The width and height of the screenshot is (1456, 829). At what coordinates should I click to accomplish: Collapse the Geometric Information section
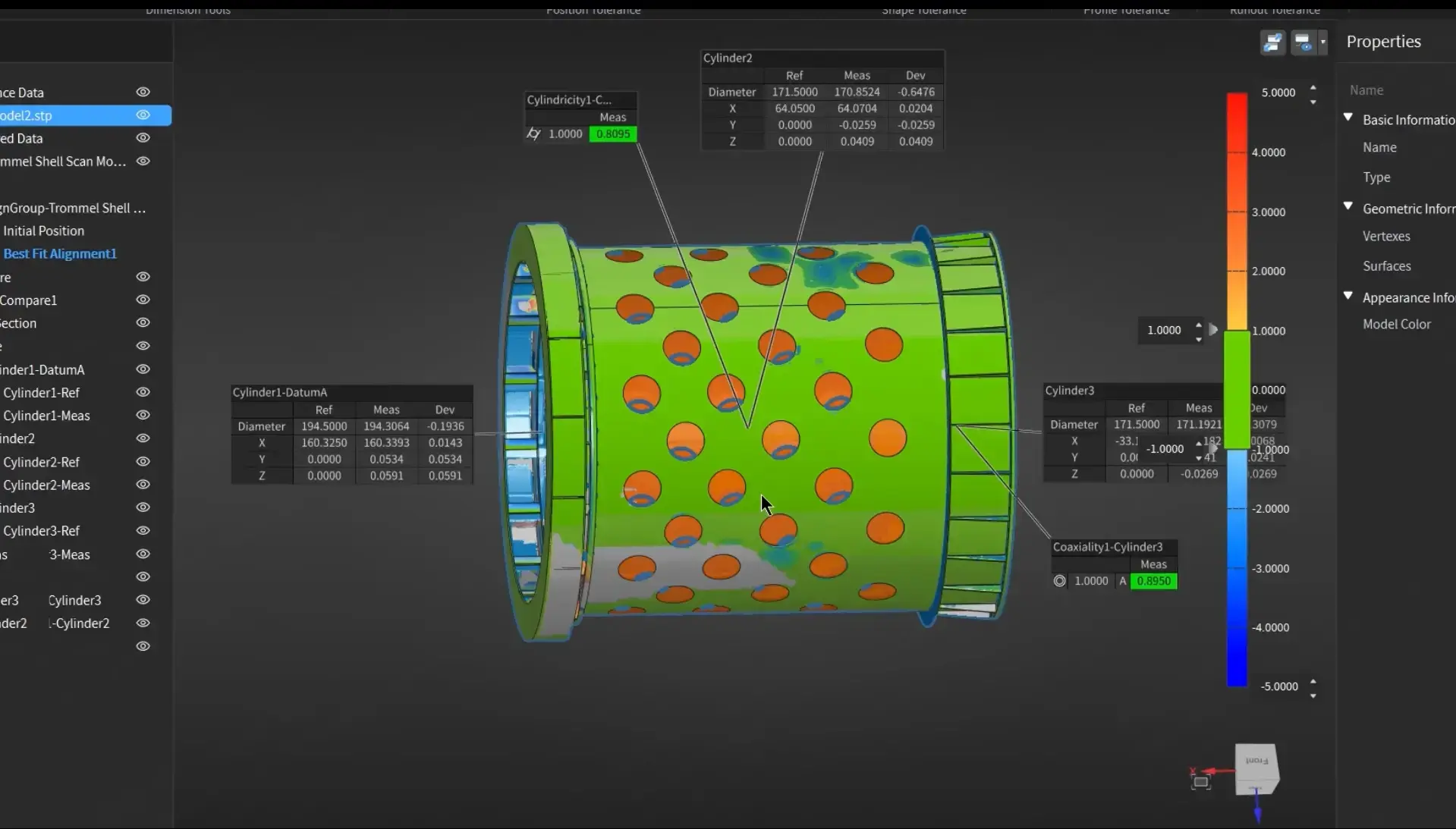point(1348,206)
